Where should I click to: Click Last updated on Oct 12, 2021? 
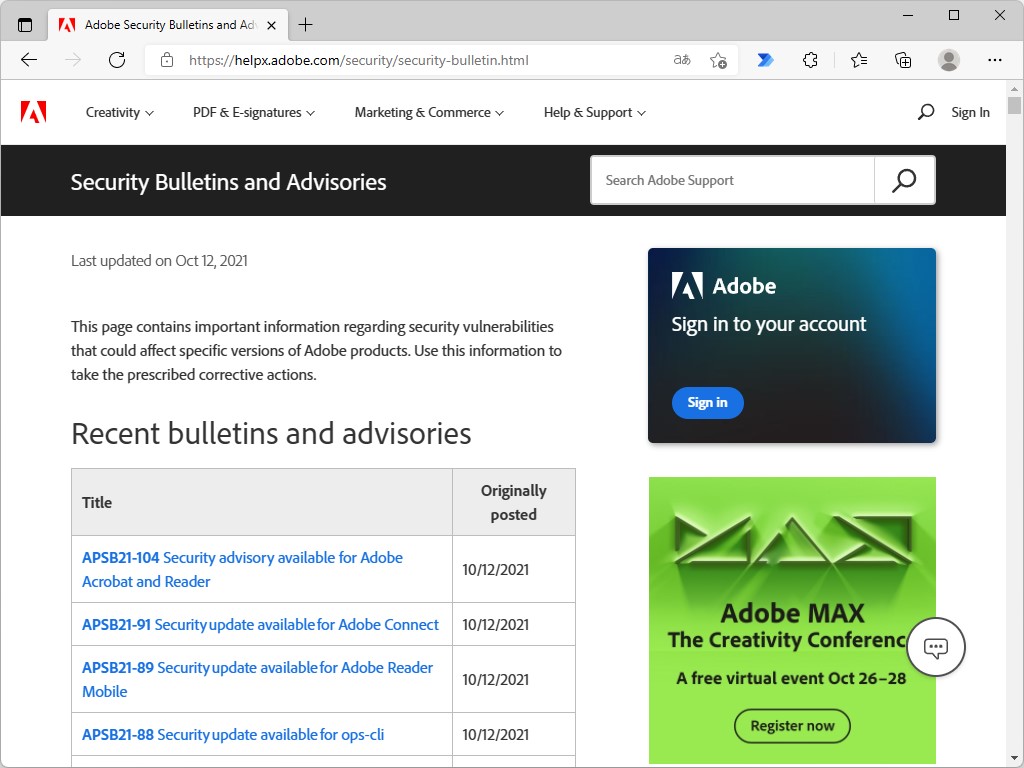click(x=159, y=261)
